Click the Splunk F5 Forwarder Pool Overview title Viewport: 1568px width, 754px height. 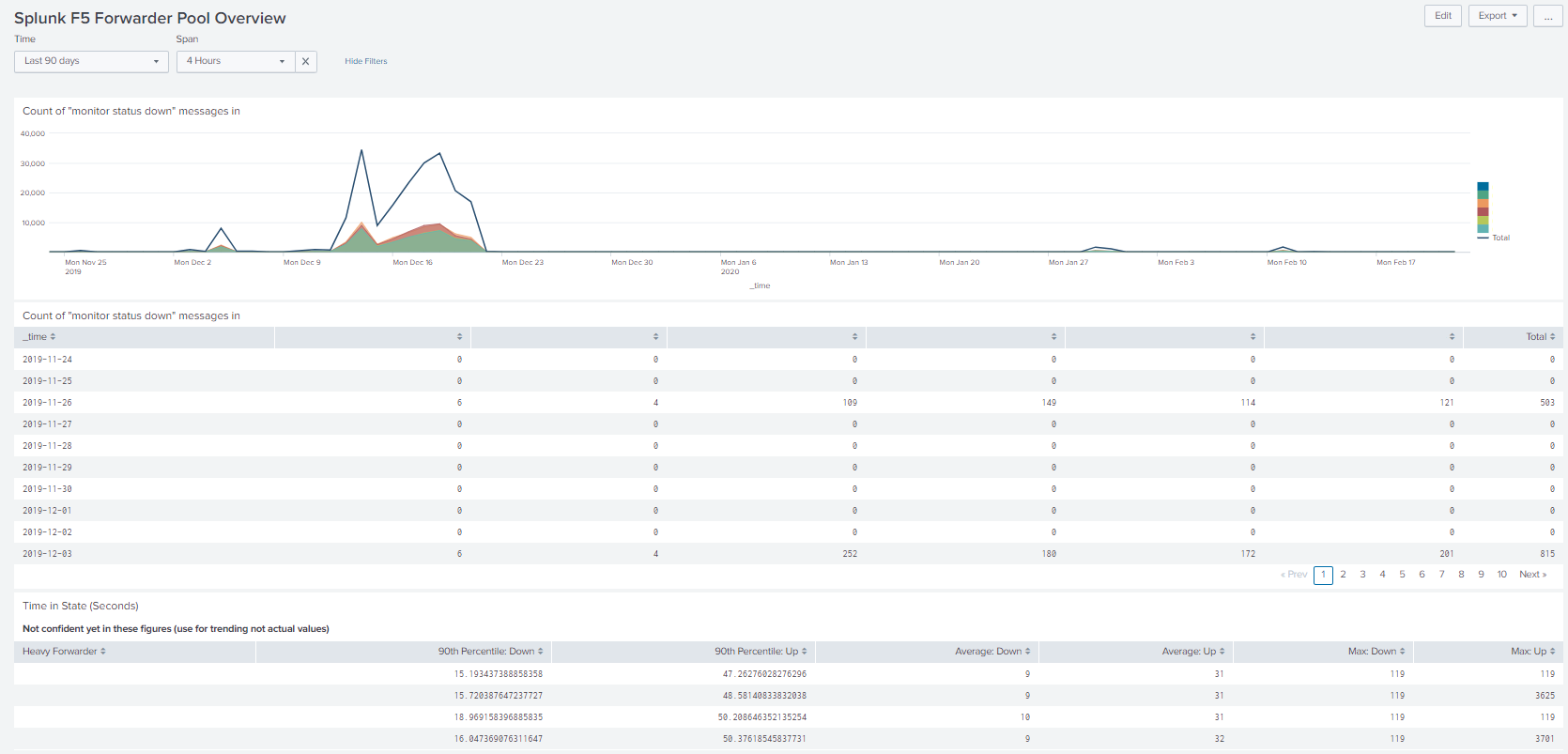150,18
